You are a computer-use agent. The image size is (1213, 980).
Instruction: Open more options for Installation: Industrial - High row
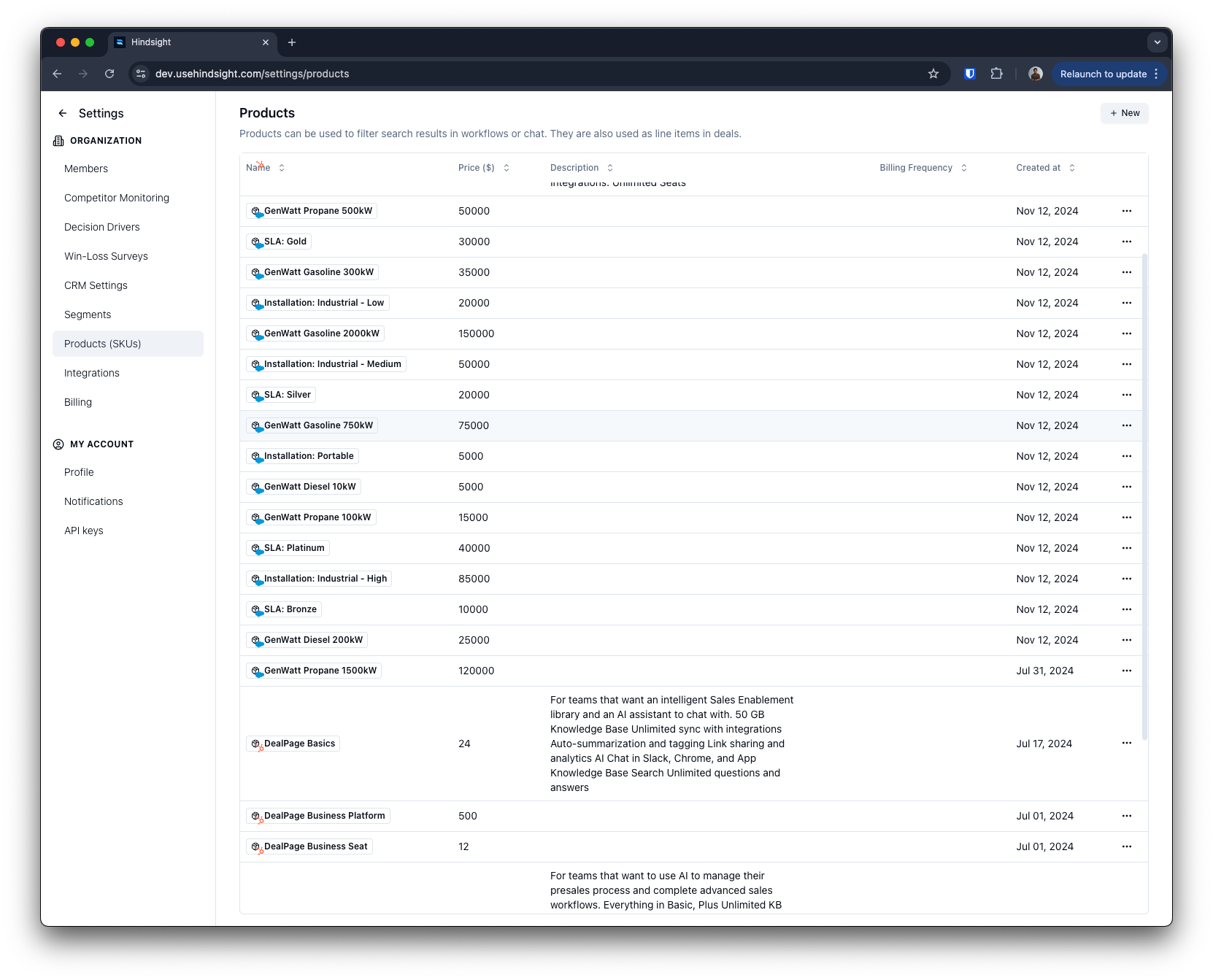pos(1127,579)
